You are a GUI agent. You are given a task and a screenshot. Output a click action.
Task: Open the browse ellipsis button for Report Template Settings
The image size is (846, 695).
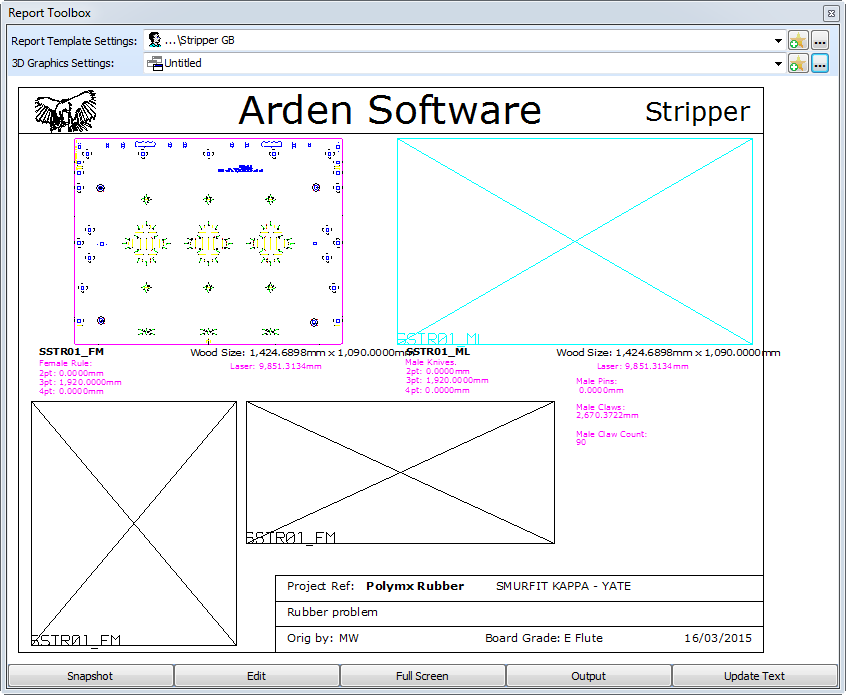pos(820,41)
